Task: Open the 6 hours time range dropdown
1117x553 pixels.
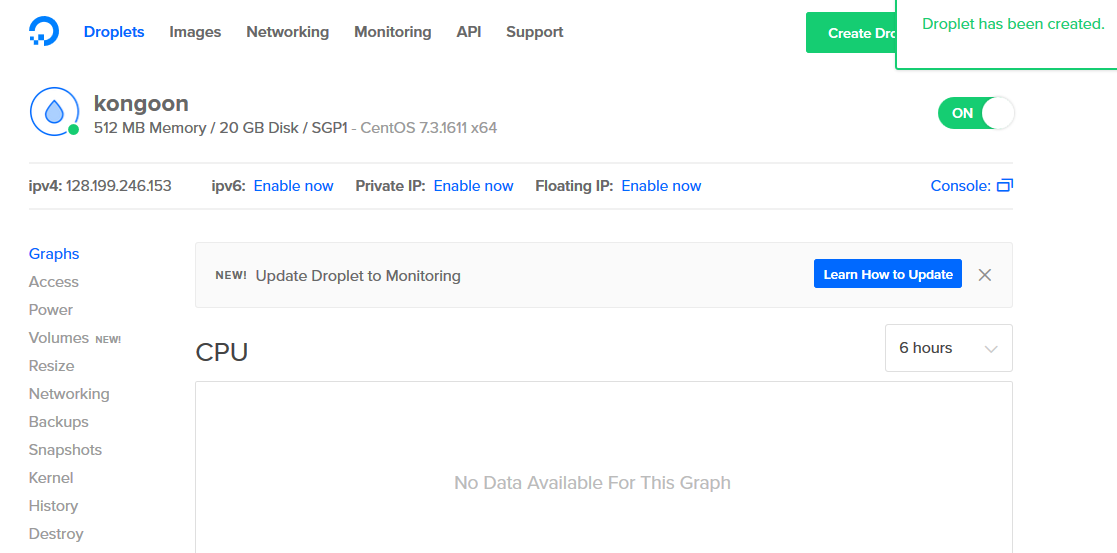Action: coord(948,348)
